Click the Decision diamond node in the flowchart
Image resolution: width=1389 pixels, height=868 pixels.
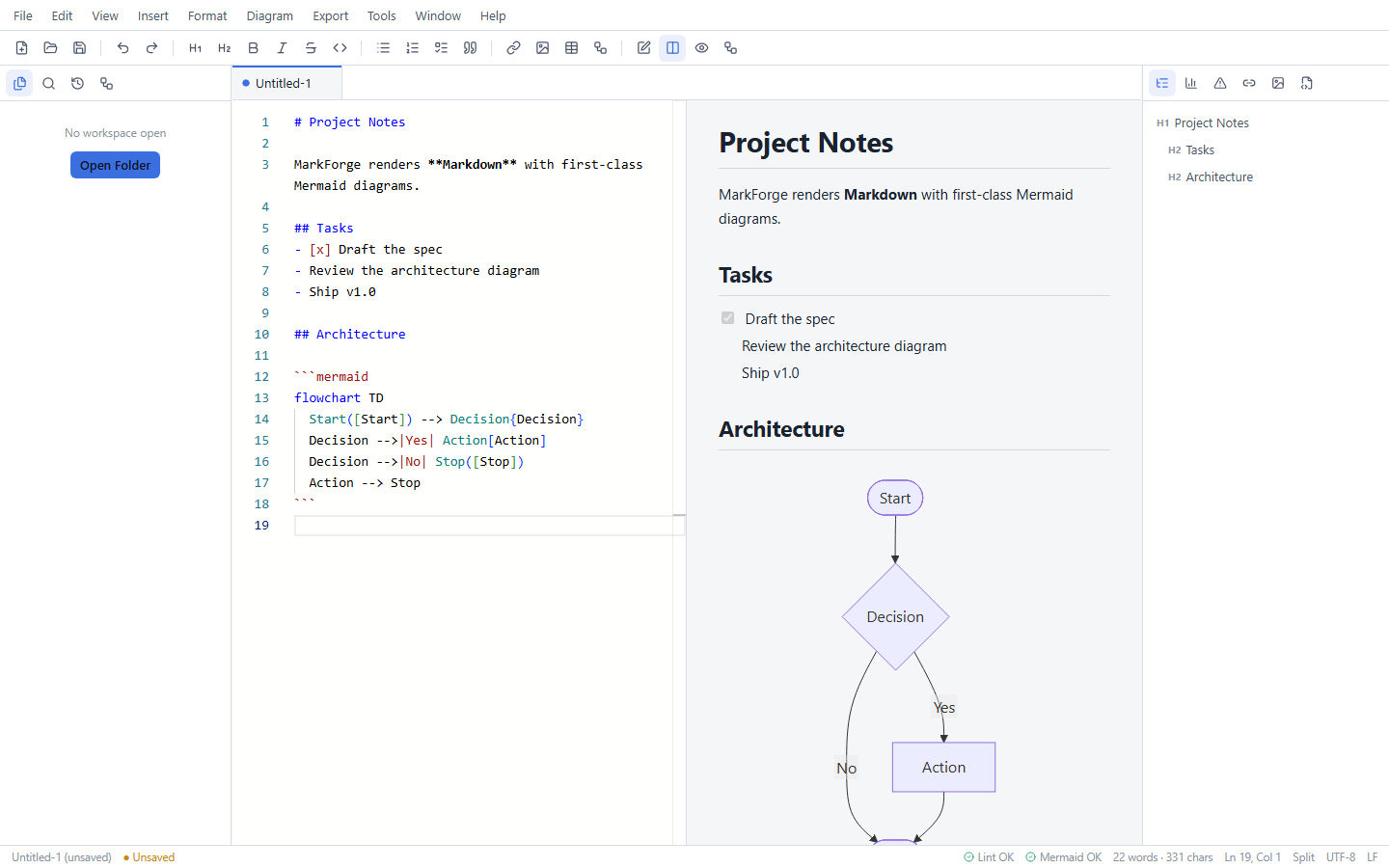[x=895, y=616]
